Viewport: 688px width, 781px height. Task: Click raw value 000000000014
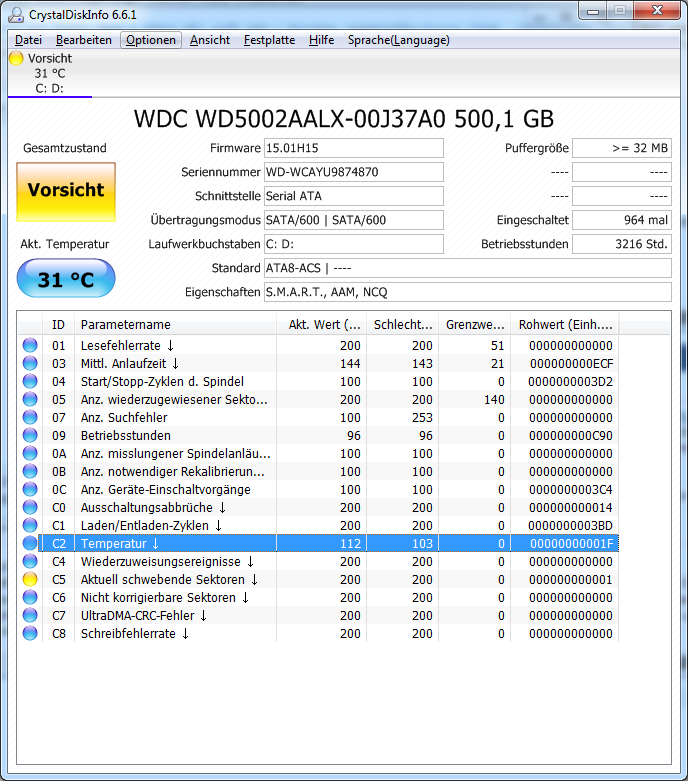(x=571, y=507)
